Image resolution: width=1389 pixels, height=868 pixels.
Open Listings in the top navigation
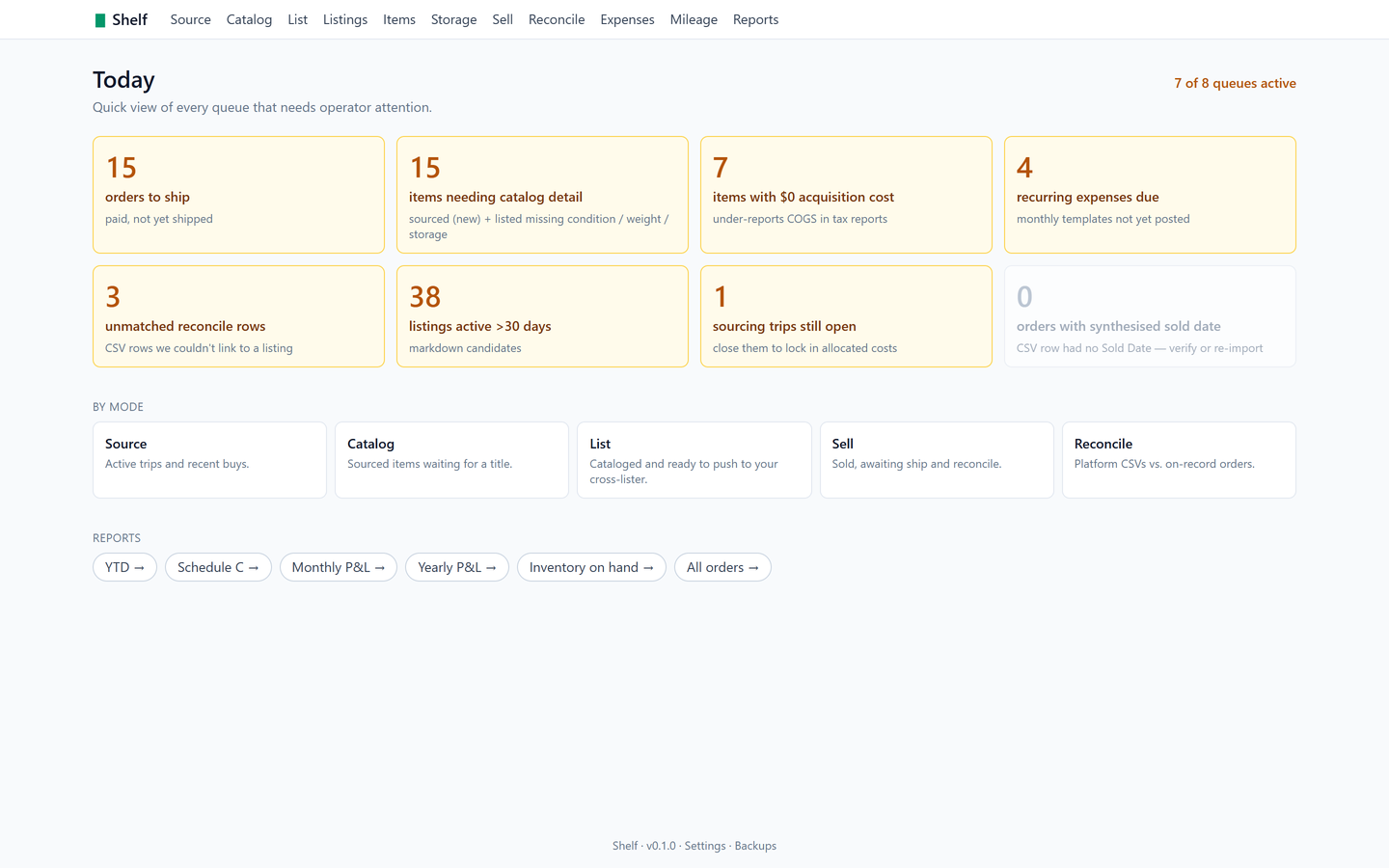click(345, 19)
